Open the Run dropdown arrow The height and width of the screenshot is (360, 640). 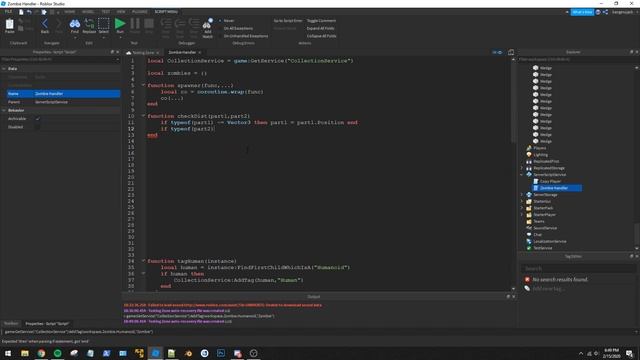(x=120, y=38)
